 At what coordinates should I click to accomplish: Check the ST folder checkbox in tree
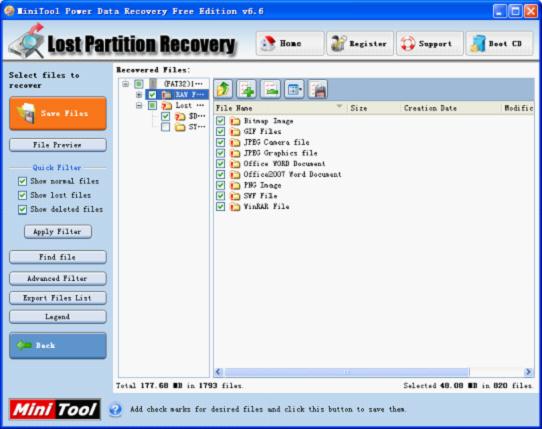click(x=166, y=127)
